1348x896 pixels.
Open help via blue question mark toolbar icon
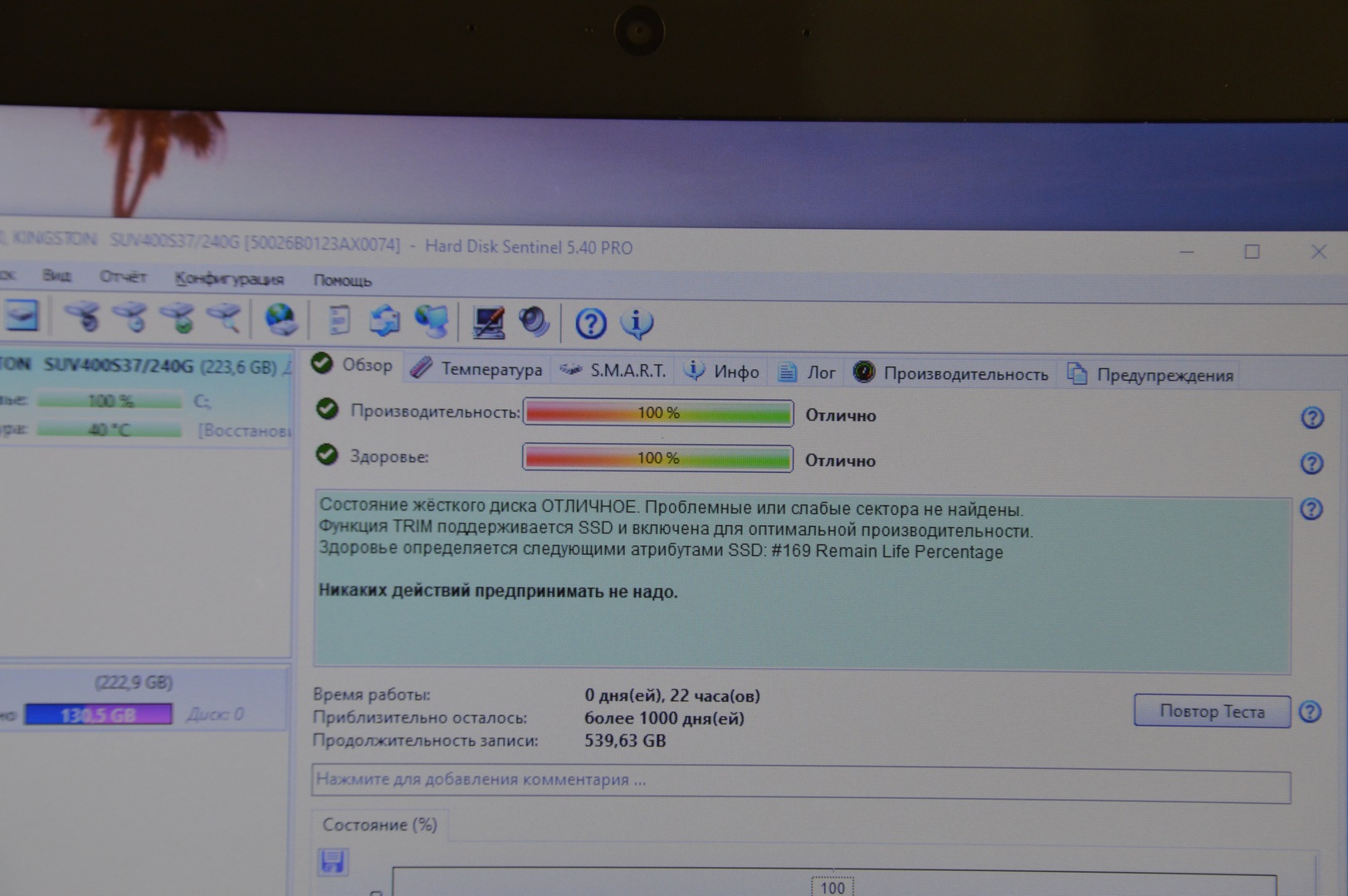pos(590,323)
